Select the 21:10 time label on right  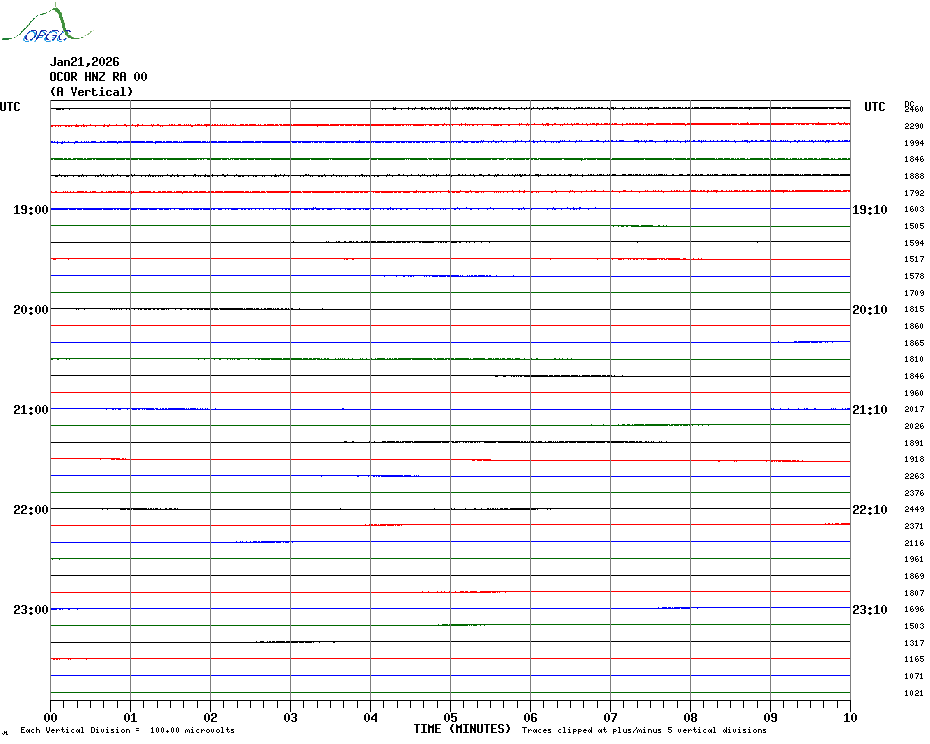(869, 410)
